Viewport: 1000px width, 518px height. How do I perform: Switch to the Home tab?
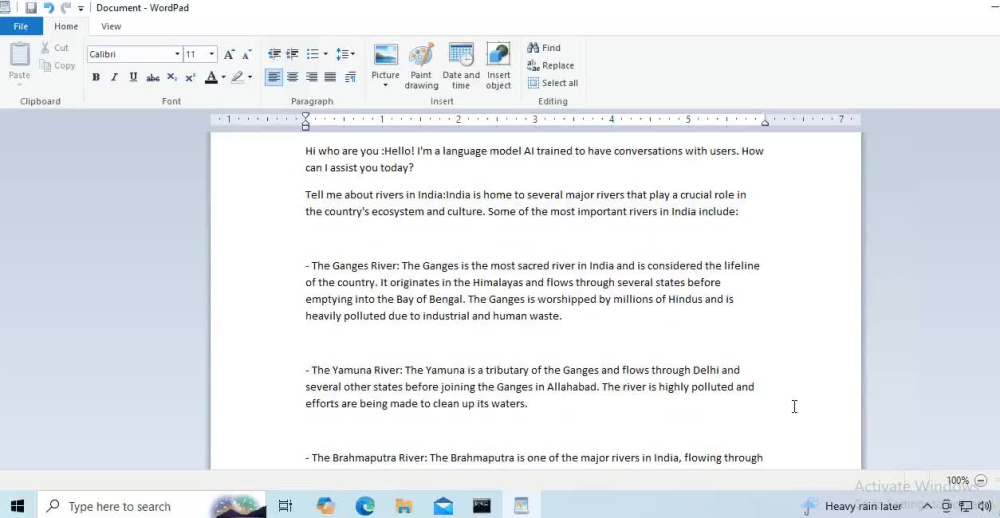click(x=66, y=26)
